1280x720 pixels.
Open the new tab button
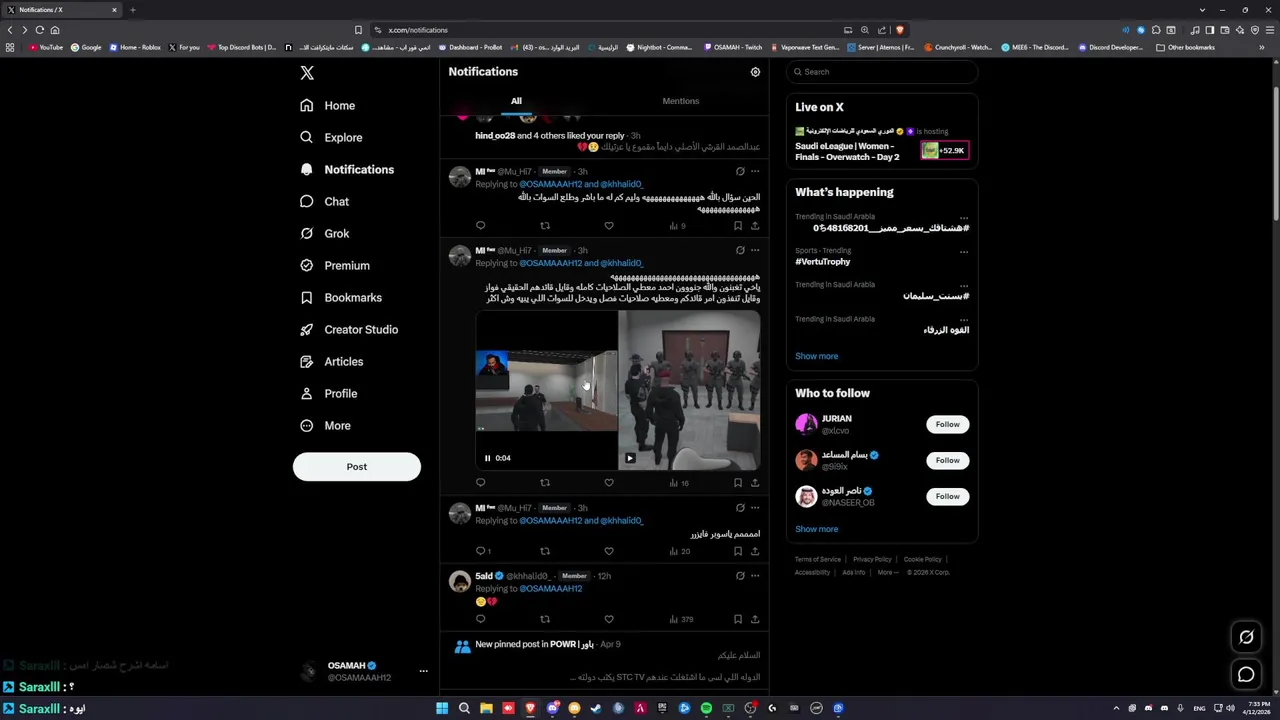(132, 10)
